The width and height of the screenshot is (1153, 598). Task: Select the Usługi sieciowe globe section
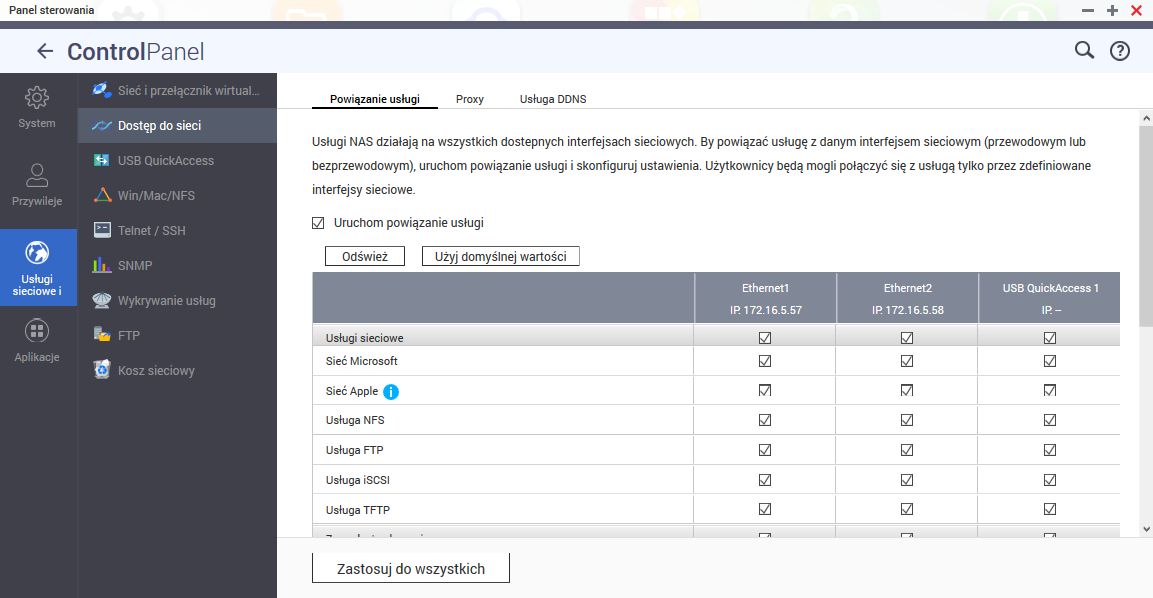37,267
